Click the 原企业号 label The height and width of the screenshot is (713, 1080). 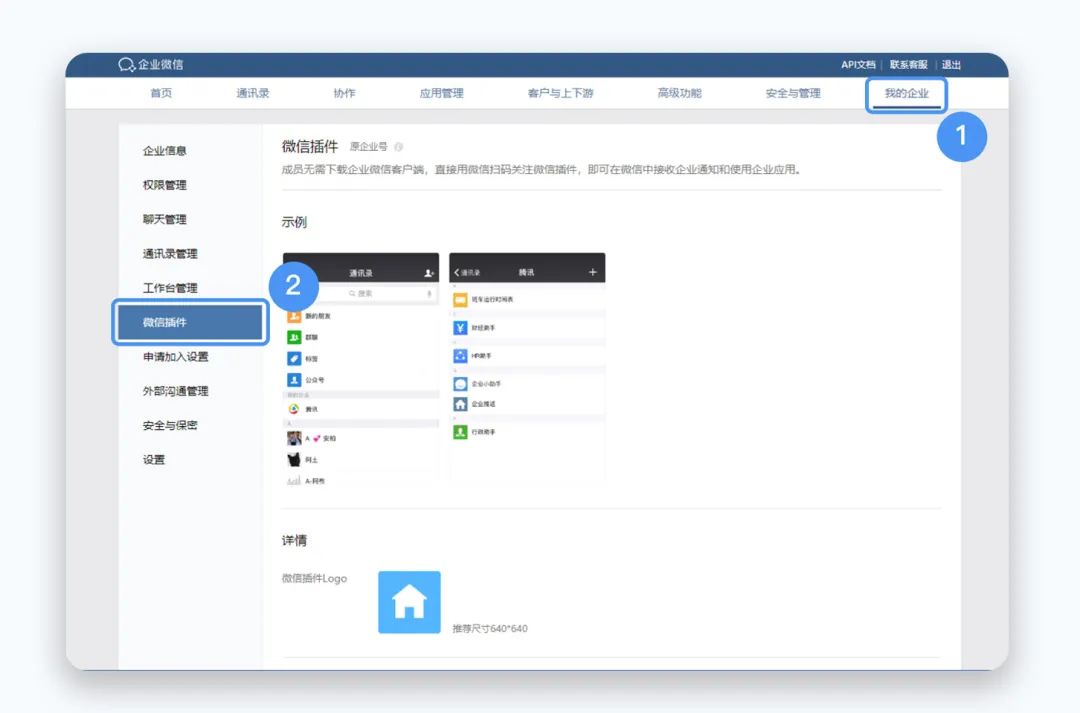(368, 147)
